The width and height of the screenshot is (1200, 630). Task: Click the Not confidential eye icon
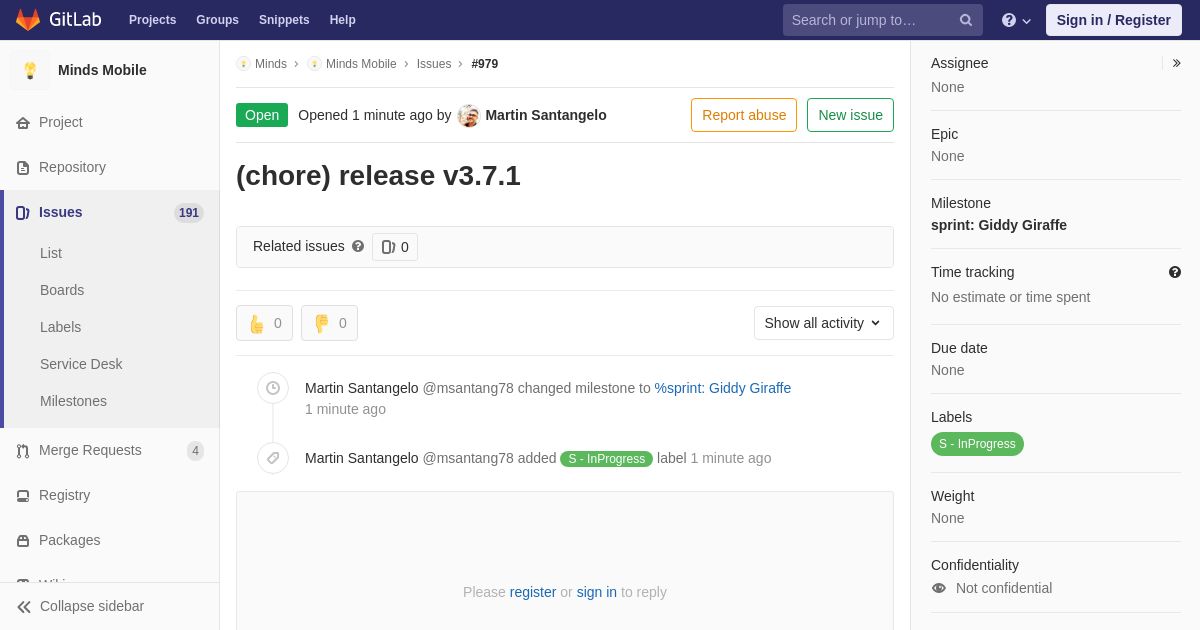(939, 588)
